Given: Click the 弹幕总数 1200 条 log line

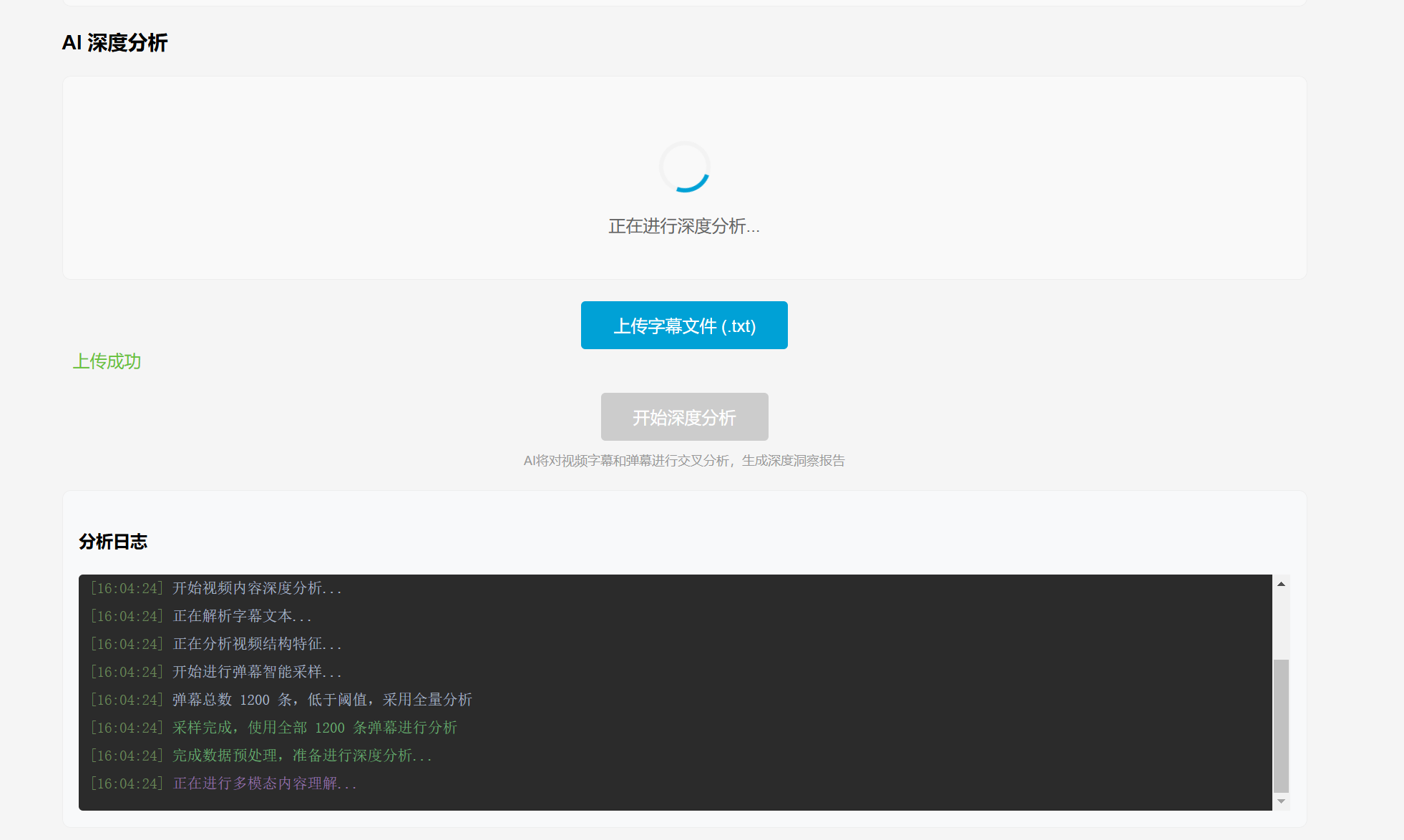Looking at the screenshot, I should tap(322, 700).
